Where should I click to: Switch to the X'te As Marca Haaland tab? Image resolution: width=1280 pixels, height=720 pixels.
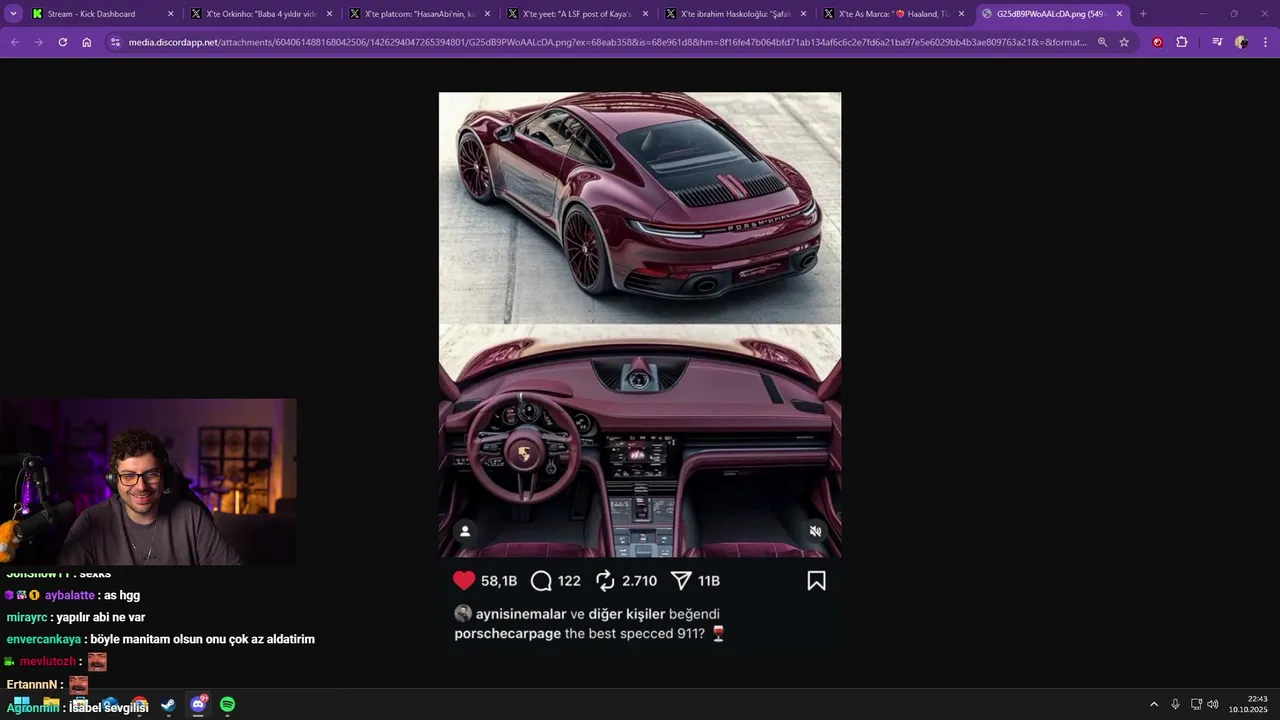click(894, 14)
